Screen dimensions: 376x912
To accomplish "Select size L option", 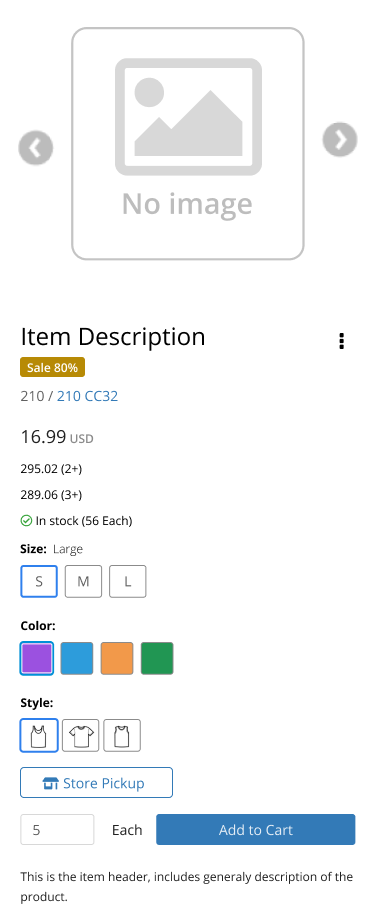I will (127, 582).
